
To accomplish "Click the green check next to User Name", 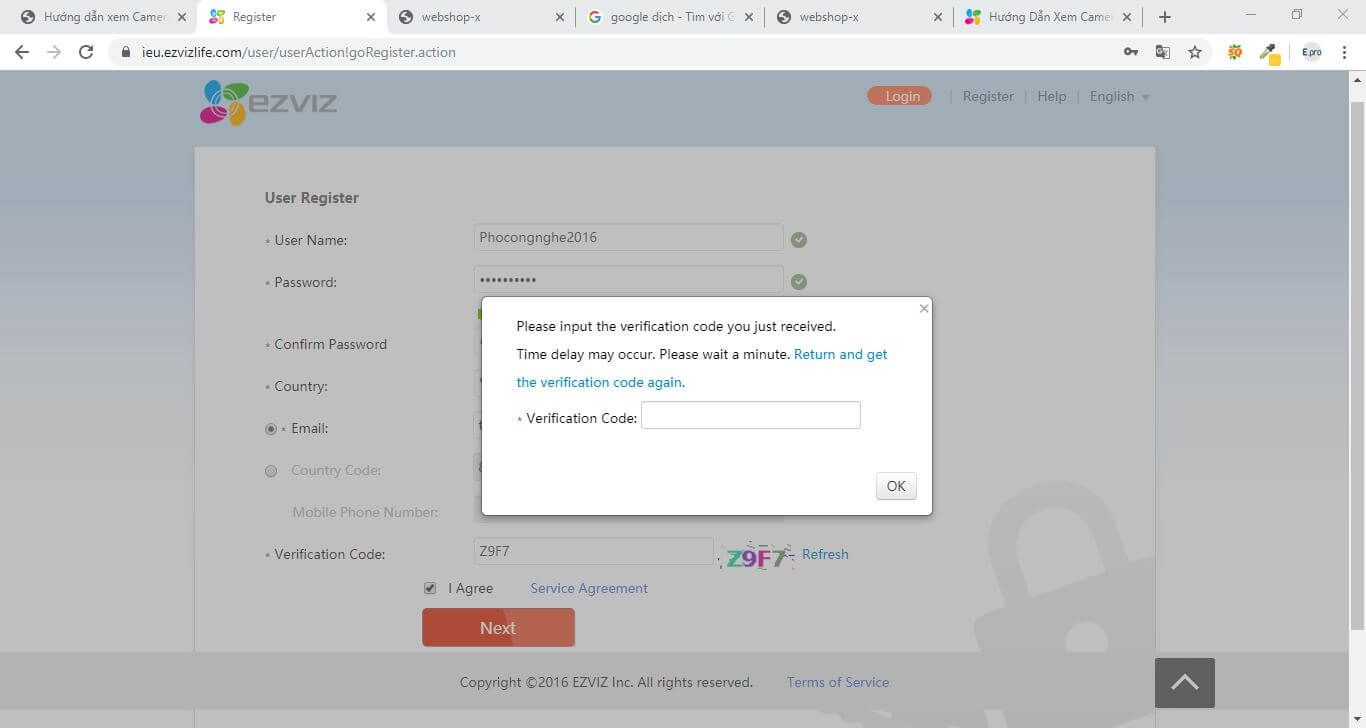I will click(798, 240).
